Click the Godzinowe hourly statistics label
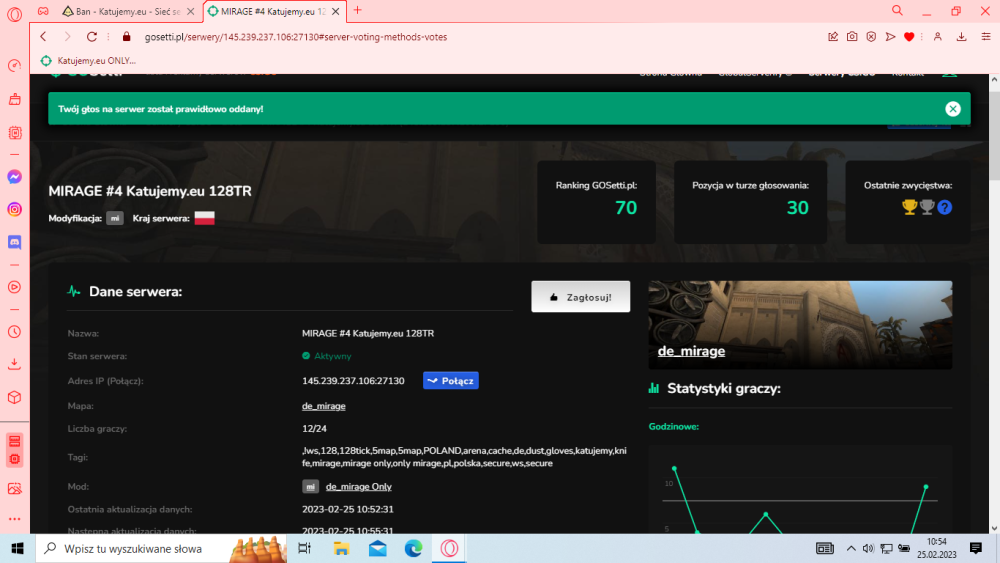 [673, 426]
